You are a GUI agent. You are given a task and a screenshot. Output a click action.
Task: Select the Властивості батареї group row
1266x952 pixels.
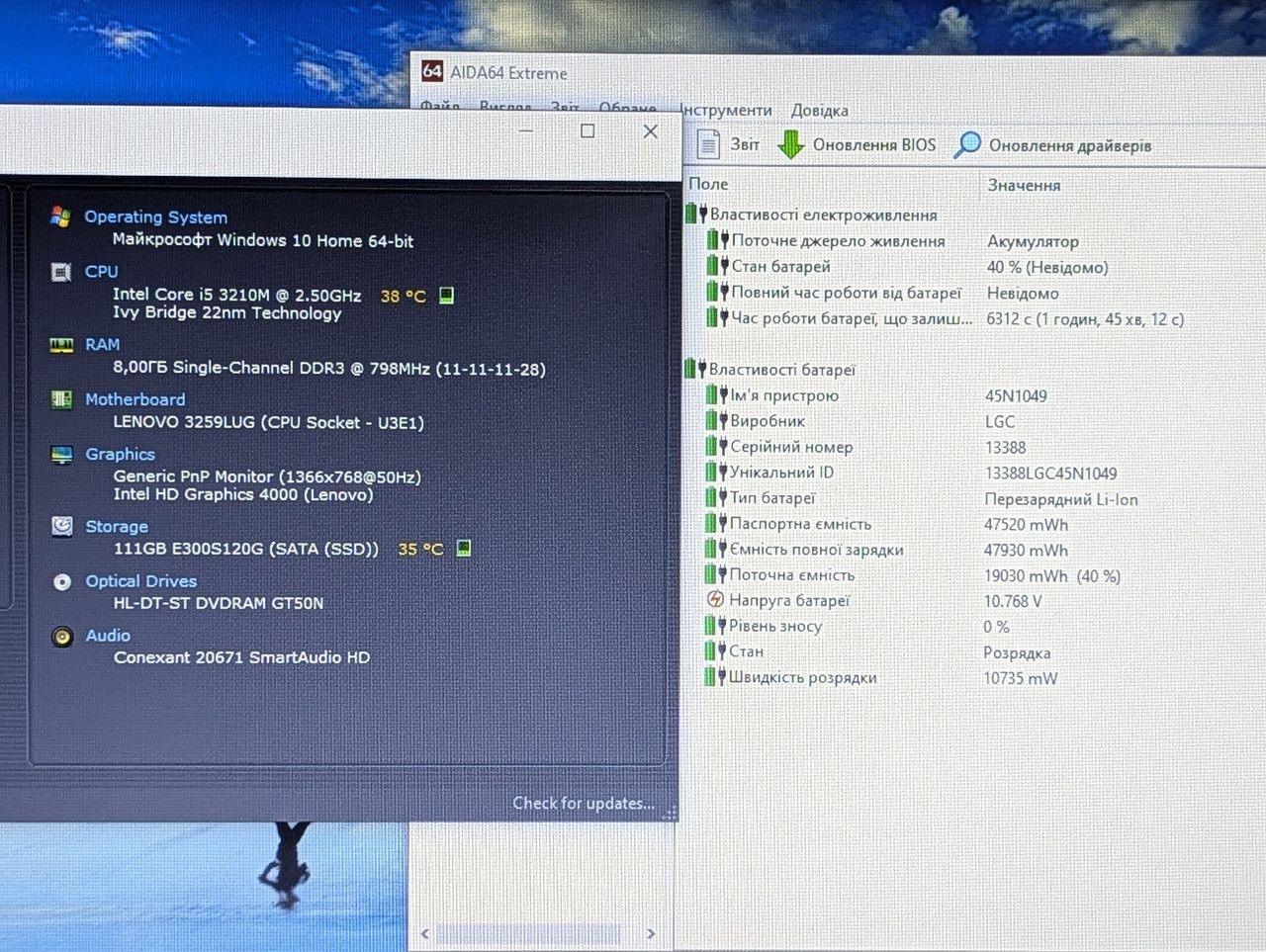point(781,370)
